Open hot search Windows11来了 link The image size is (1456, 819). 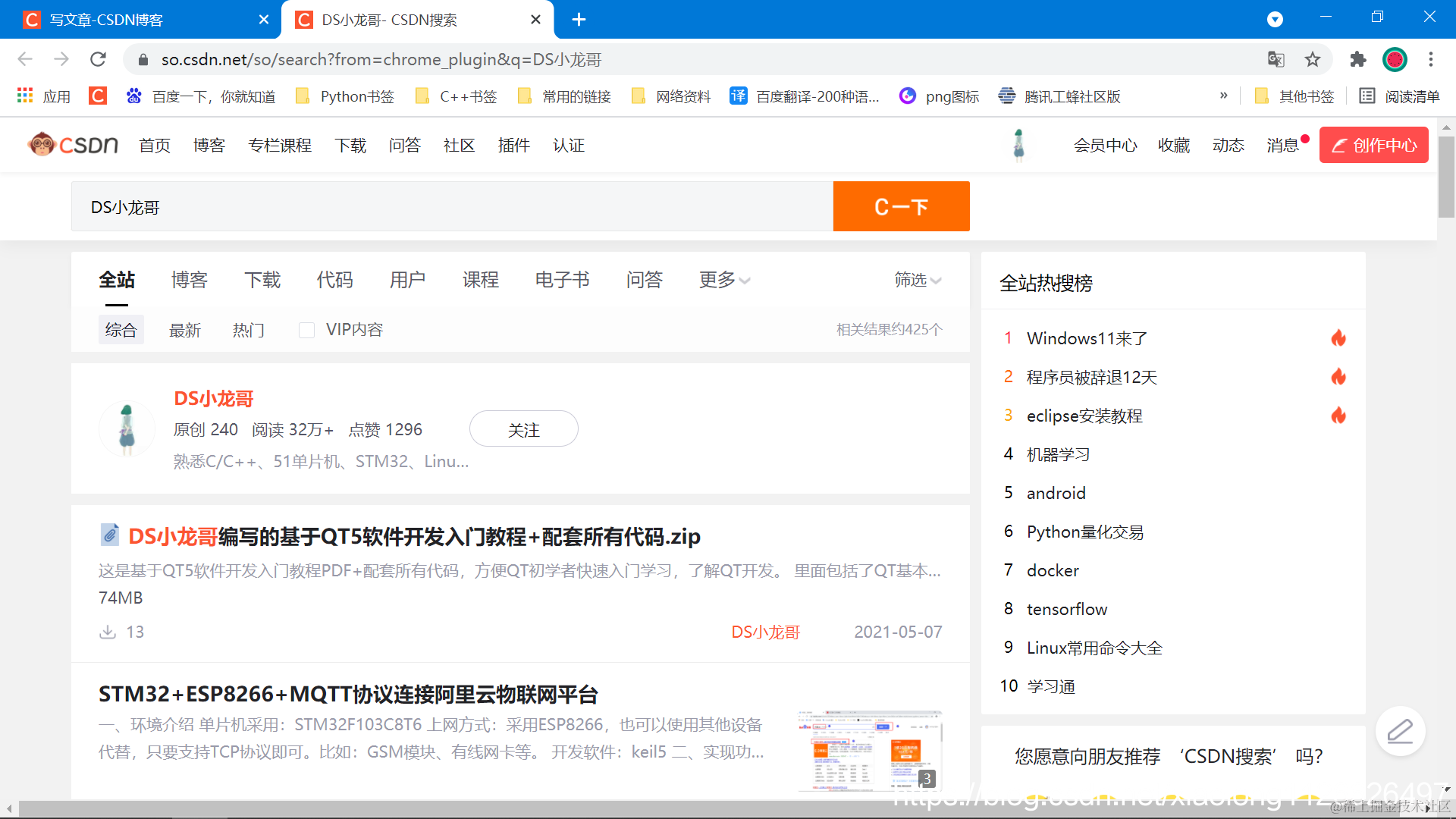(x=1086, y=338)
